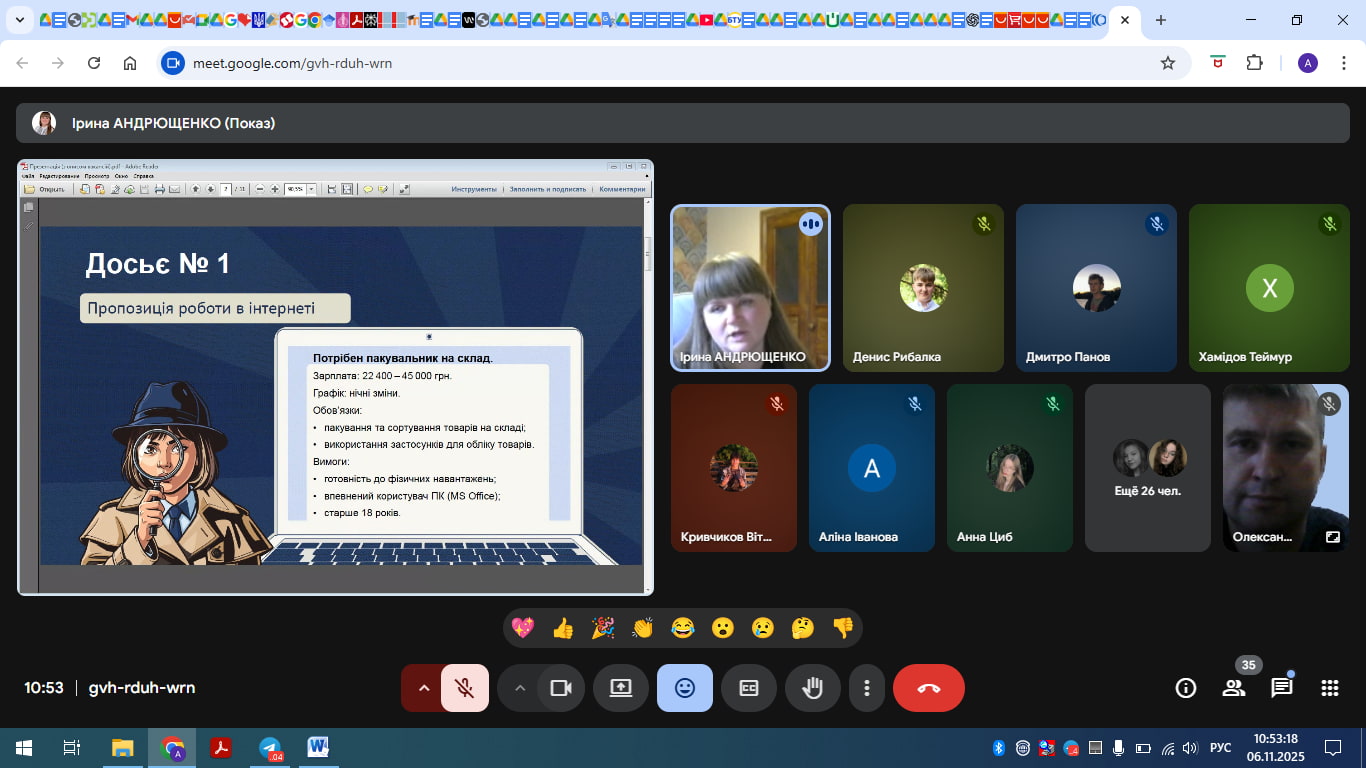The height and width of the screenshot is (768, 1366).
Task: Unmute the microphone
Action: click(464, 688)
